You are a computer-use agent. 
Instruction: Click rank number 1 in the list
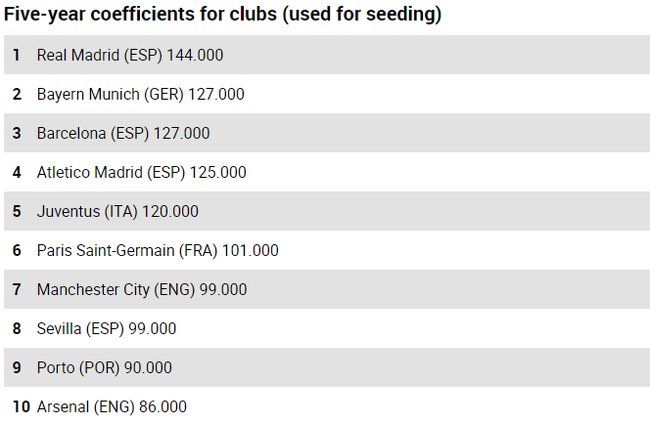16,55
